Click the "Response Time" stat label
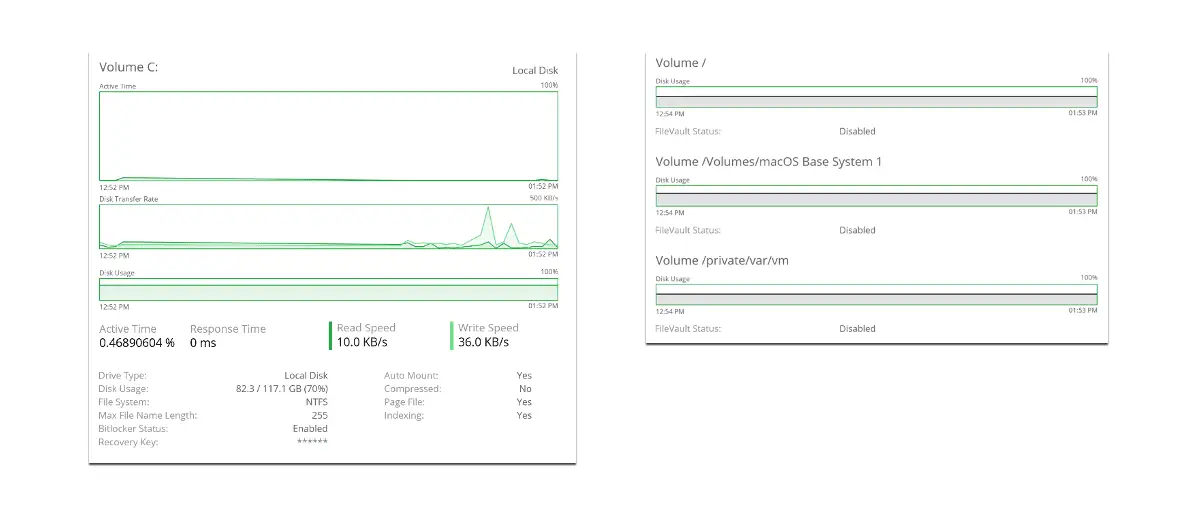This screenshot has height=511, width=1200. (x=228, y=329)
